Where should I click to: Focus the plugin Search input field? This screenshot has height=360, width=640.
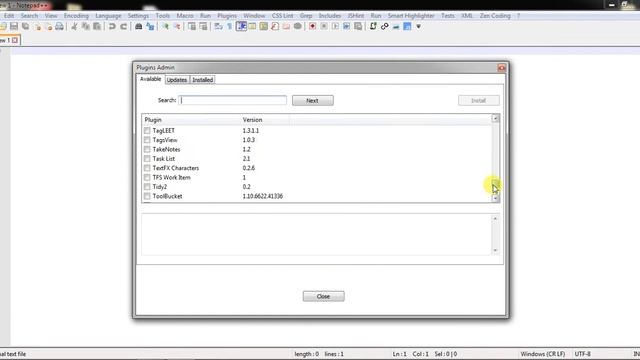233,100
